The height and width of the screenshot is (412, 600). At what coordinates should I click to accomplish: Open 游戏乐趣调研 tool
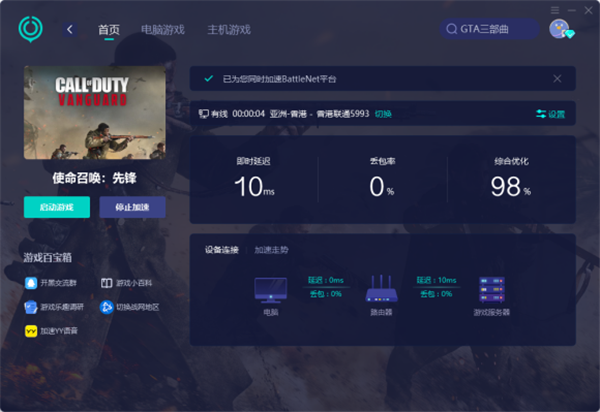[54, 307]
